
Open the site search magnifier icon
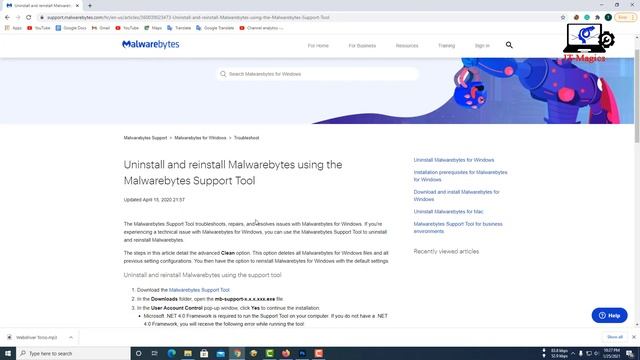click(x=509, y=45)
